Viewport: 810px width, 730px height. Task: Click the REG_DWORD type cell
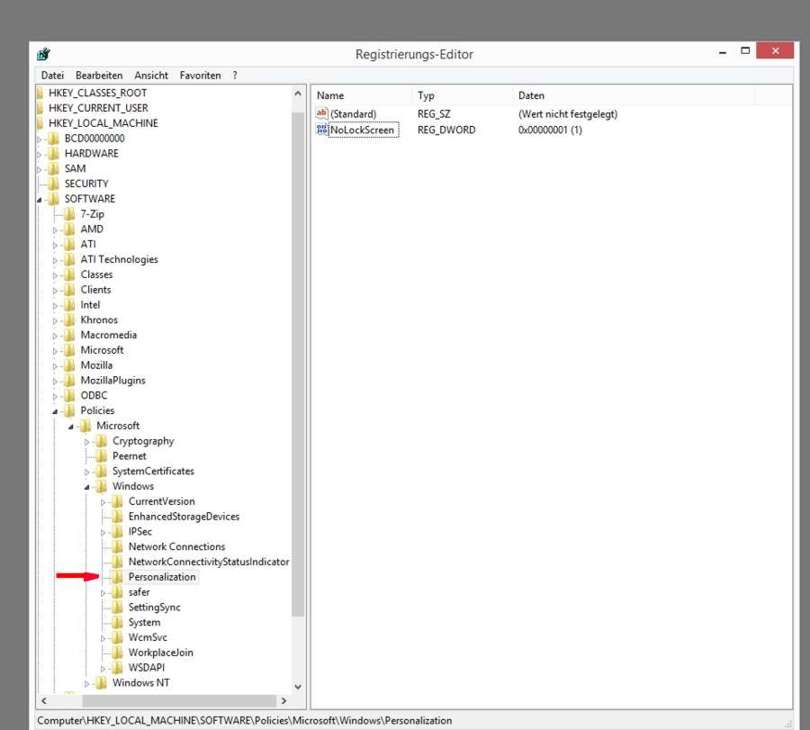(x=446, y=130)
